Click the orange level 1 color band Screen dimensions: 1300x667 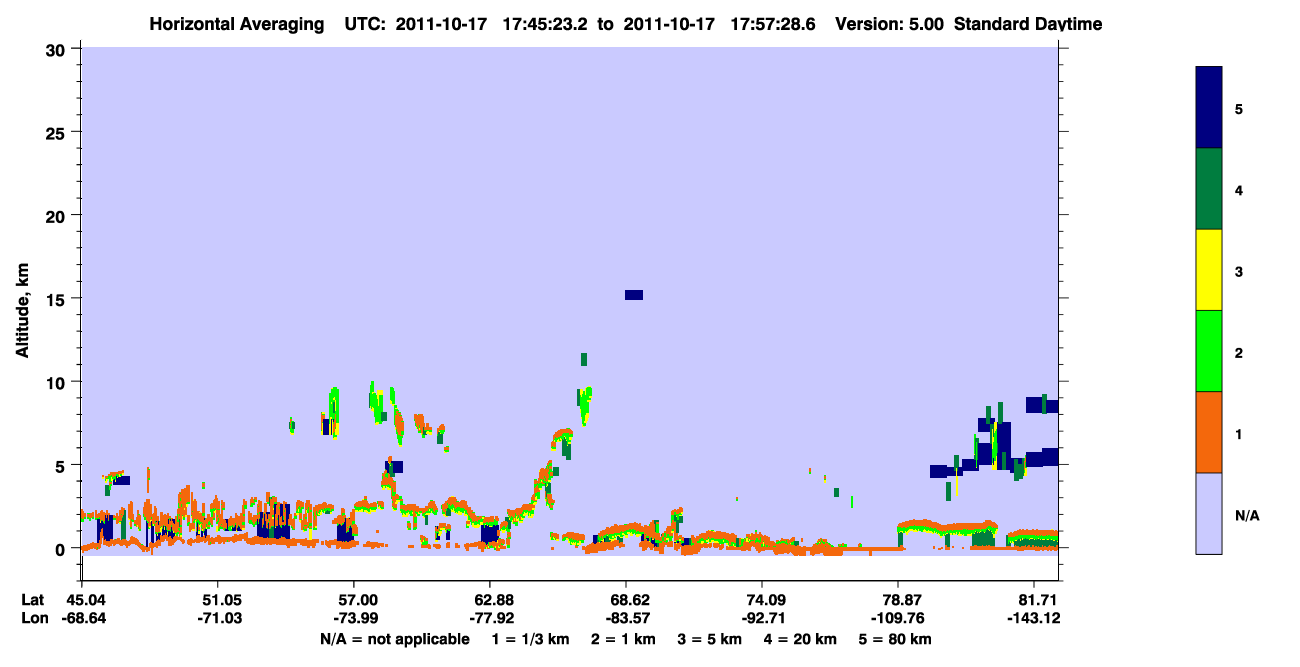point(1209,432)
